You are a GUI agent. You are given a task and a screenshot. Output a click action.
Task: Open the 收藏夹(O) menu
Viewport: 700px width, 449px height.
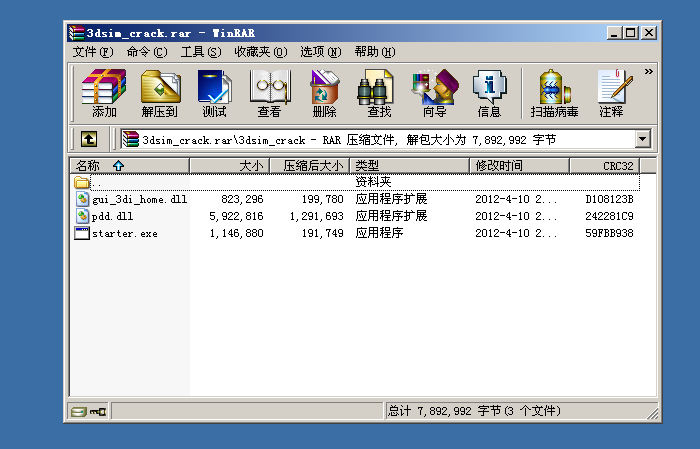[x=261, y=52]
